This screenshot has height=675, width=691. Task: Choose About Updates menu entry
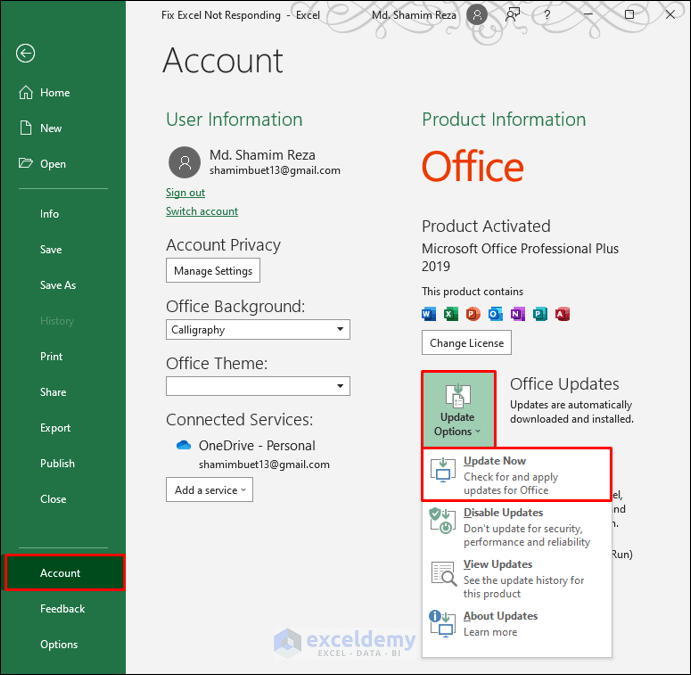pos(516,623)
